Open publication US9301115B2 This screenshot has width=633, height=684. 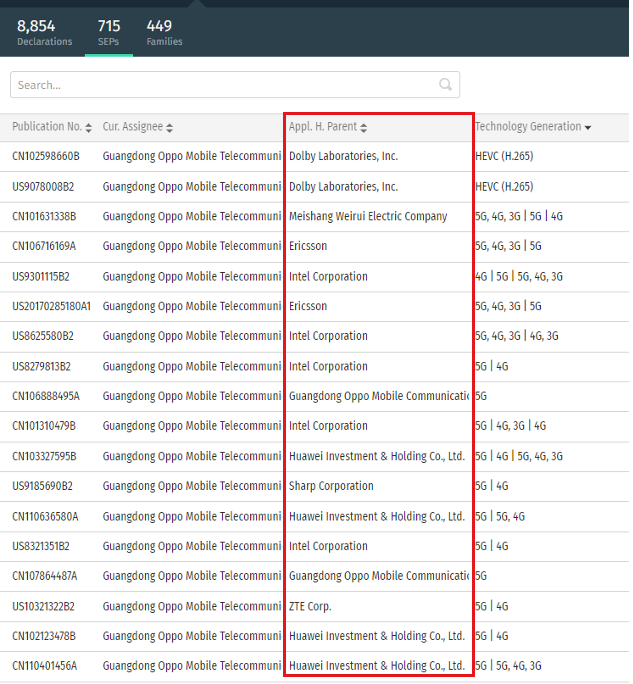(41, 277)
